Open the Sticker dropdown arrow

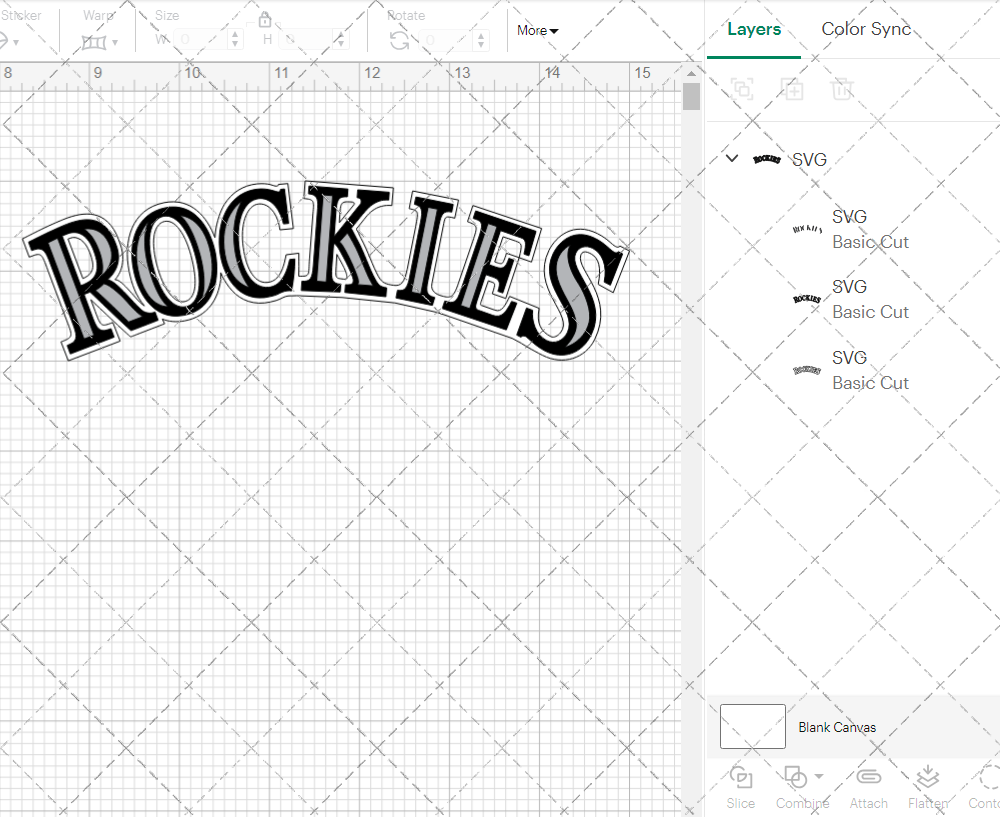16,43
